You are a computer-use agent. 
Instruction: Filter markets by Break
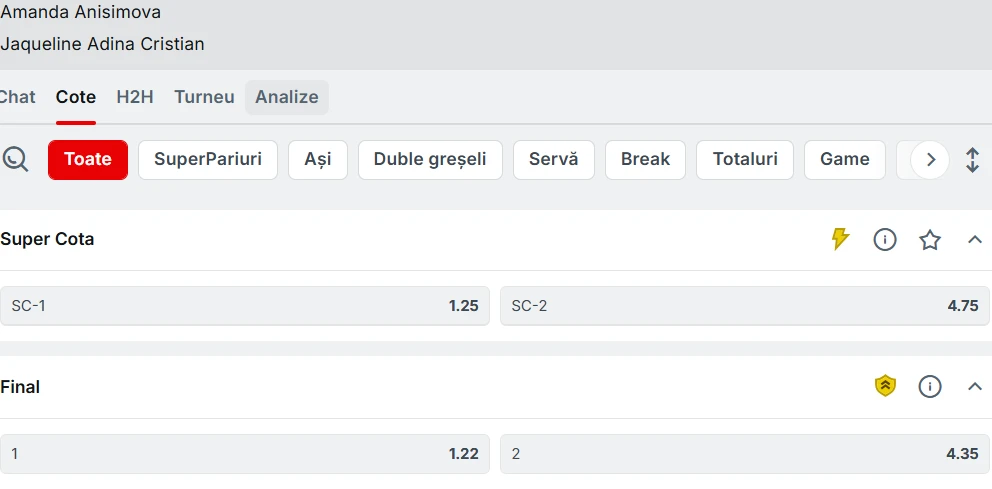645,159
